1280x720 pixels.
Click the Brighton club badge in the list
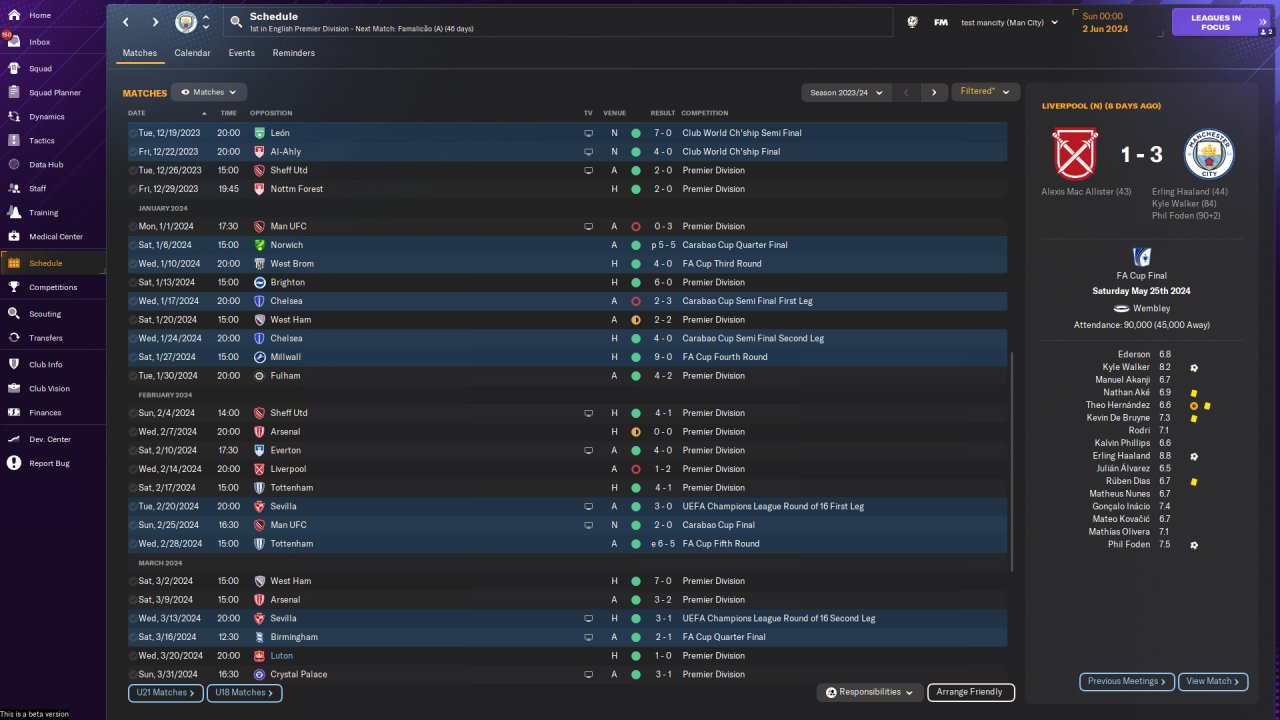[259, 282]
